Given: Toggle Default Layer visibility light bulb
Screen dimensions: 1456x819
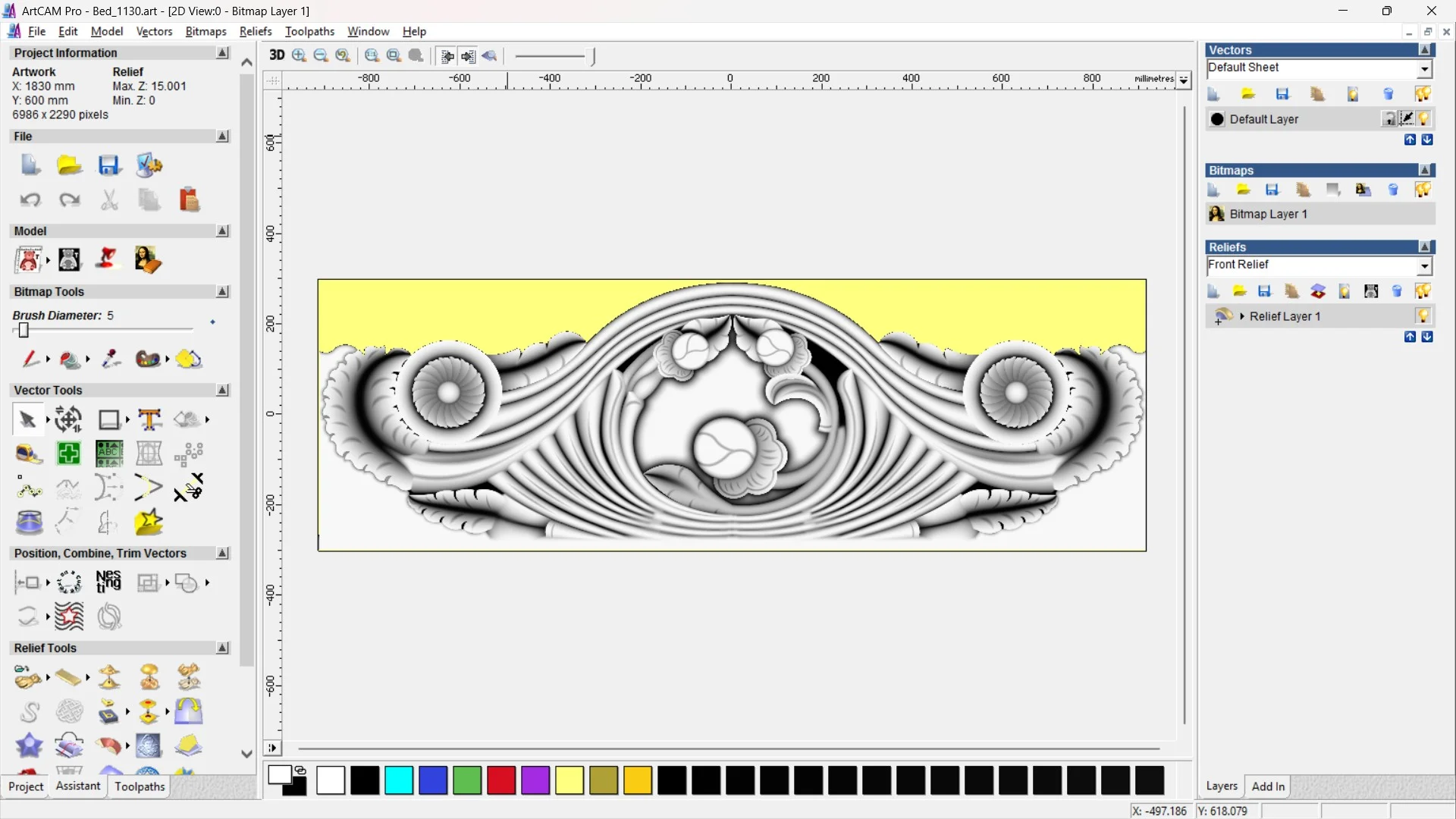Looking at the screenshot, I should (1424, 119).
